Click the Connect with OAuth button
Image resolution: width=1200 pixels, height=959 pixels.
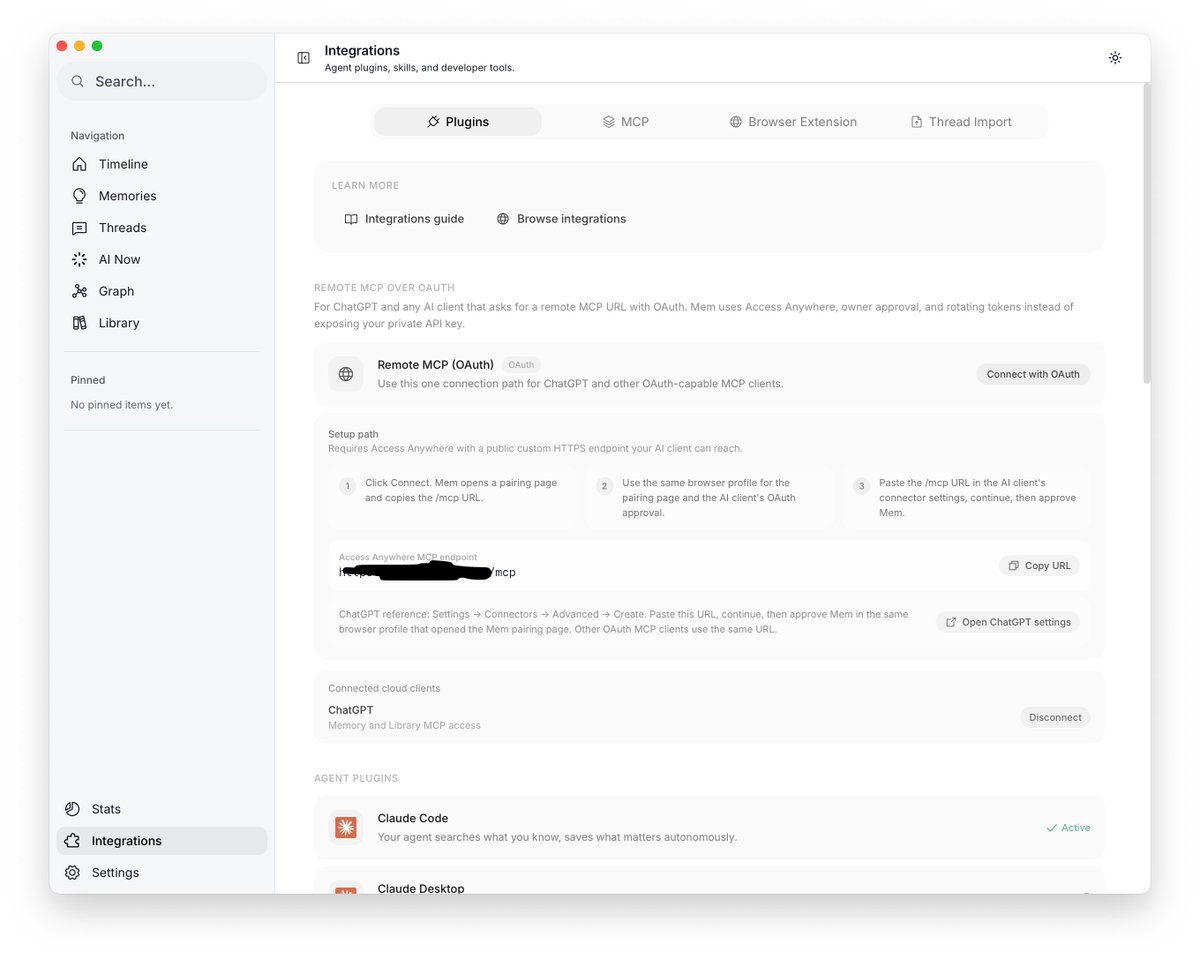coord(1033,374)
